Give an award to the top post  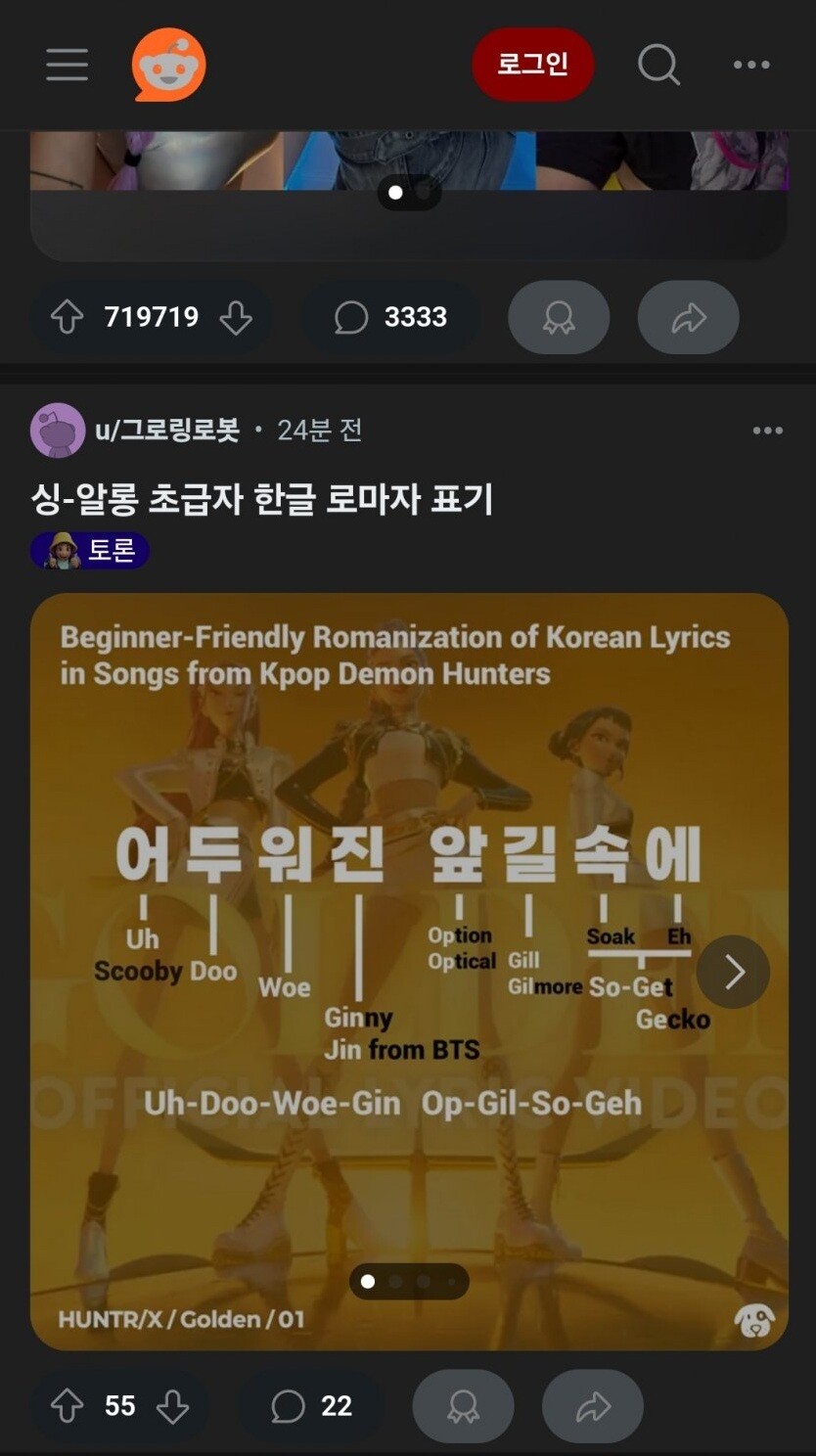(559, 317)
